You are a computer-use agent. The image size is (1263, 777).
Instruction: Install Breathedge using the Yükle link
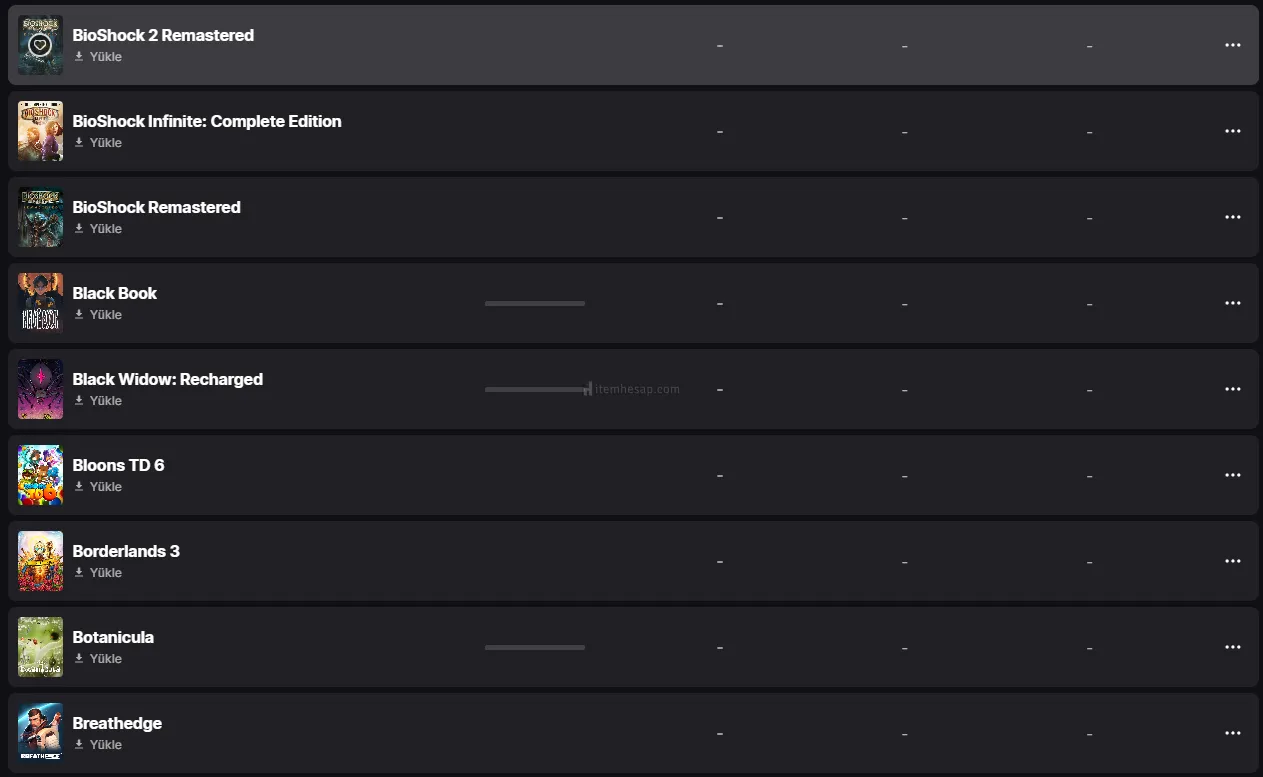point(98,745)
